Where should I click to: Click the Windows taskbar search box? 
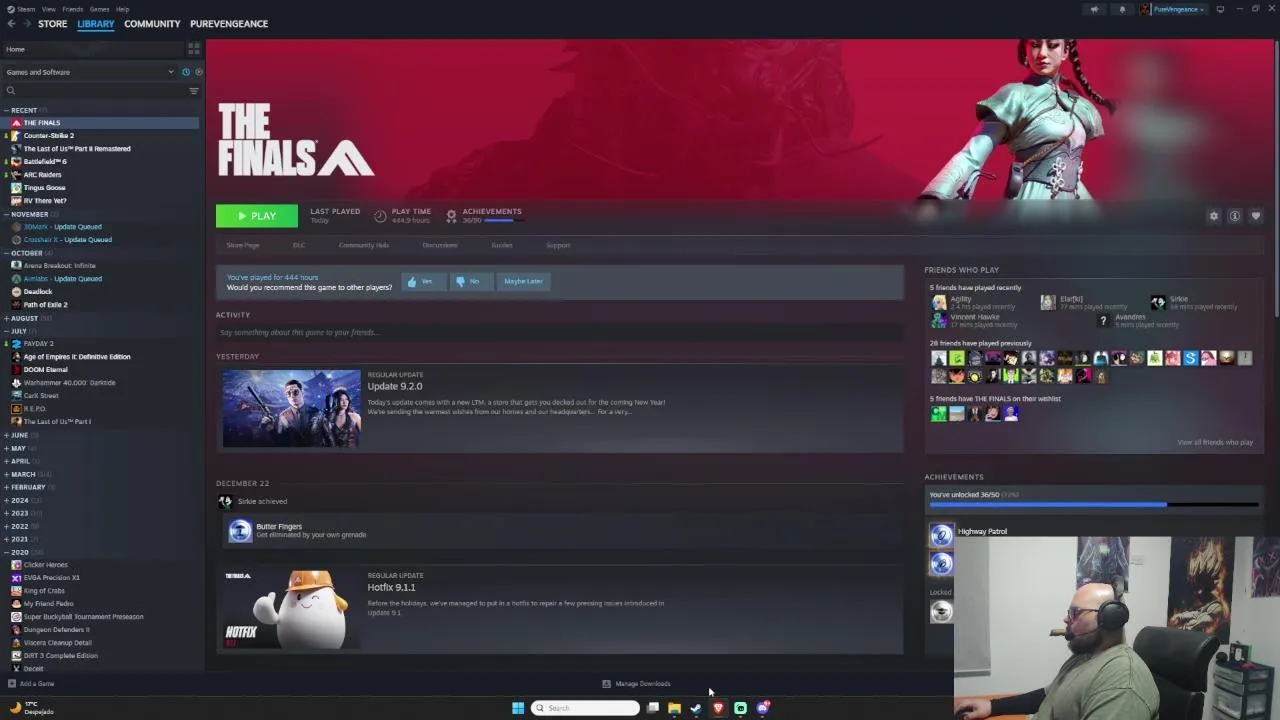[x=585, y=708]
